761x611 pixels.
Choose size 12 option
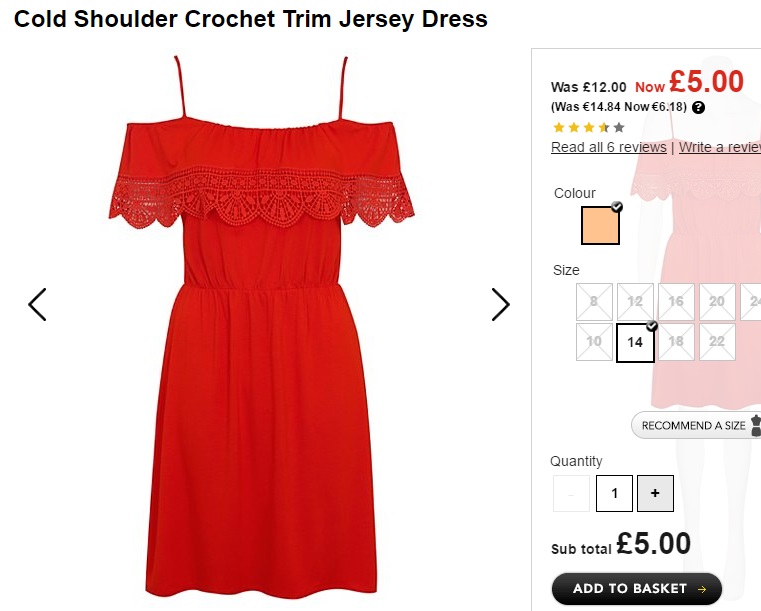pos(635,301)
